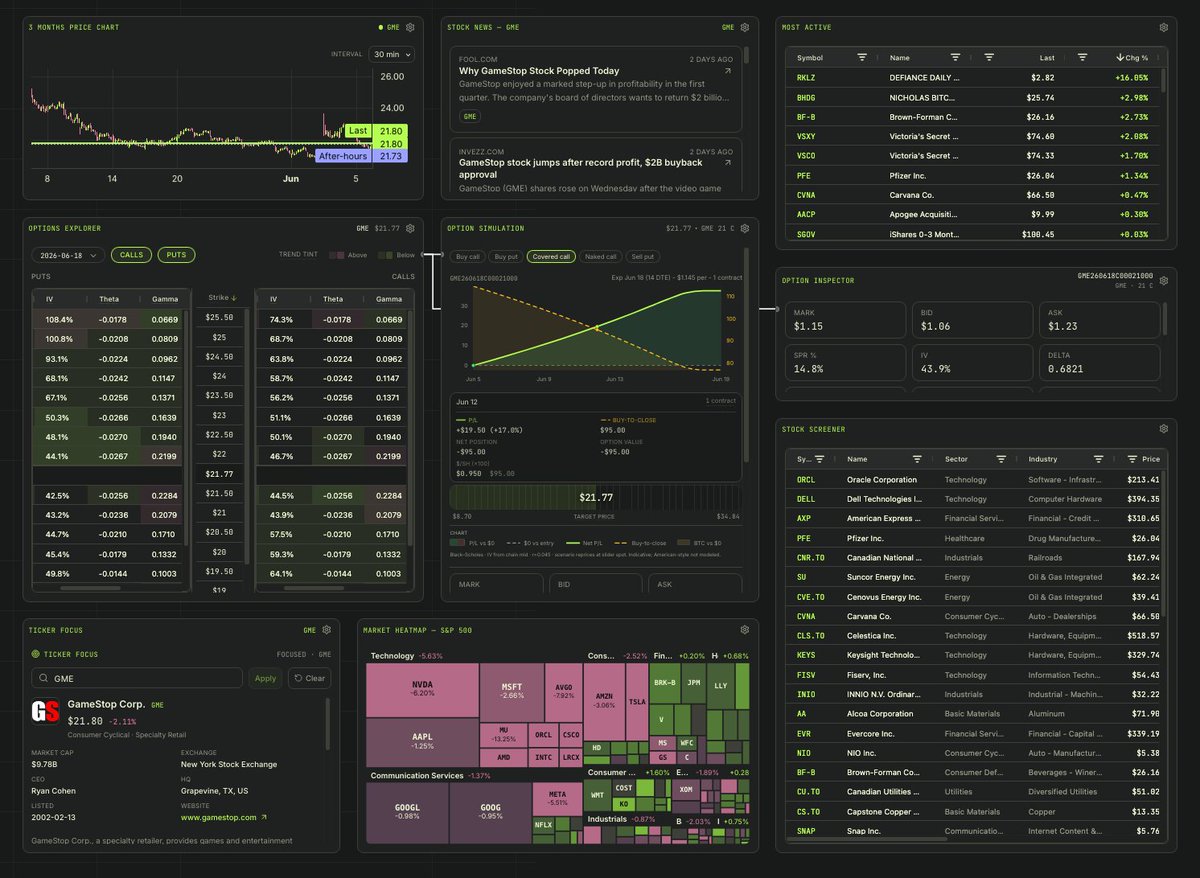Click NVDA tile in the market heatmap
The image size is (1200, 878).
click(423, 691)
